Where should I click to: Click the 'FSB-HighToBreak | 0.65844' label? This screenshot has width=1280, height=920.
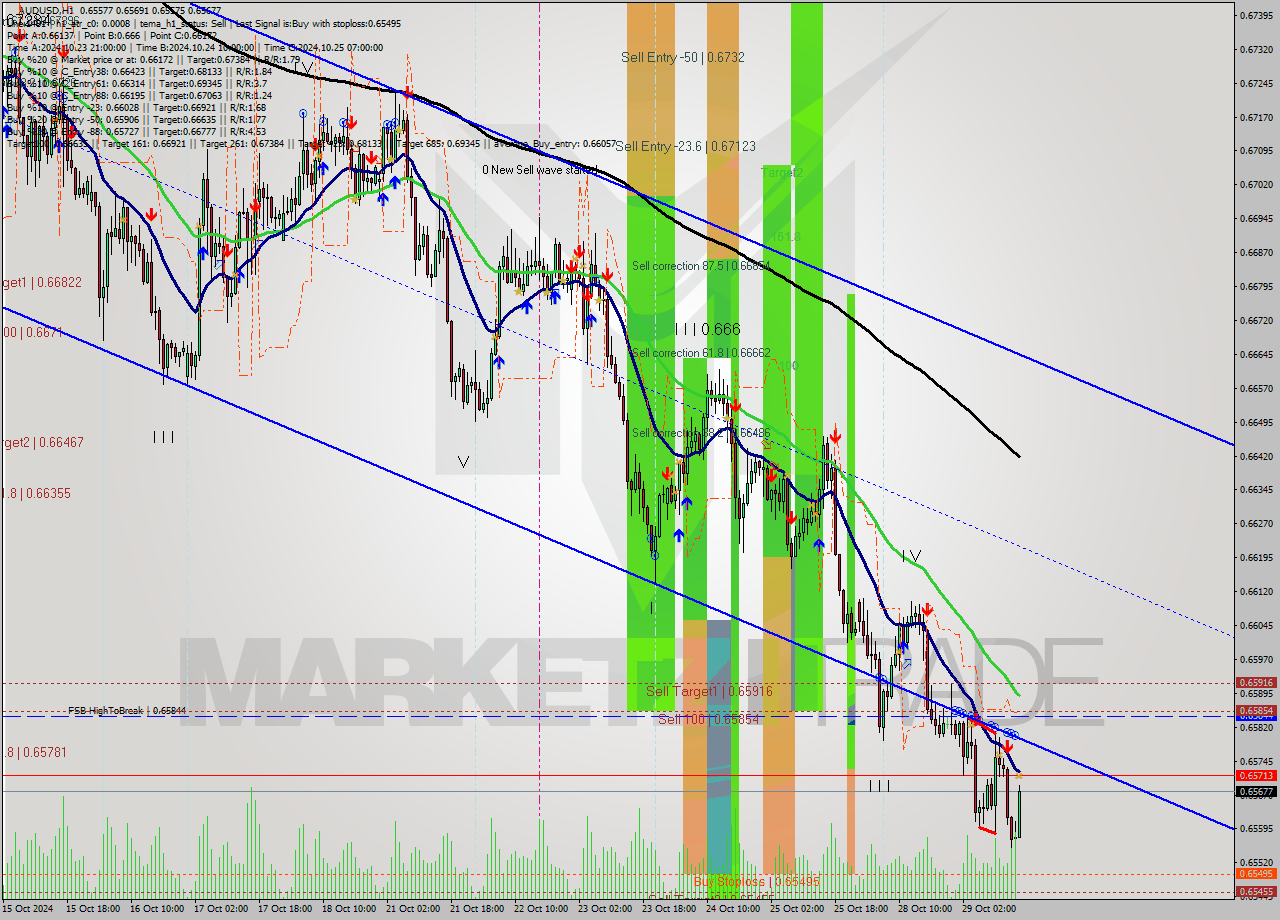(127, 711)
